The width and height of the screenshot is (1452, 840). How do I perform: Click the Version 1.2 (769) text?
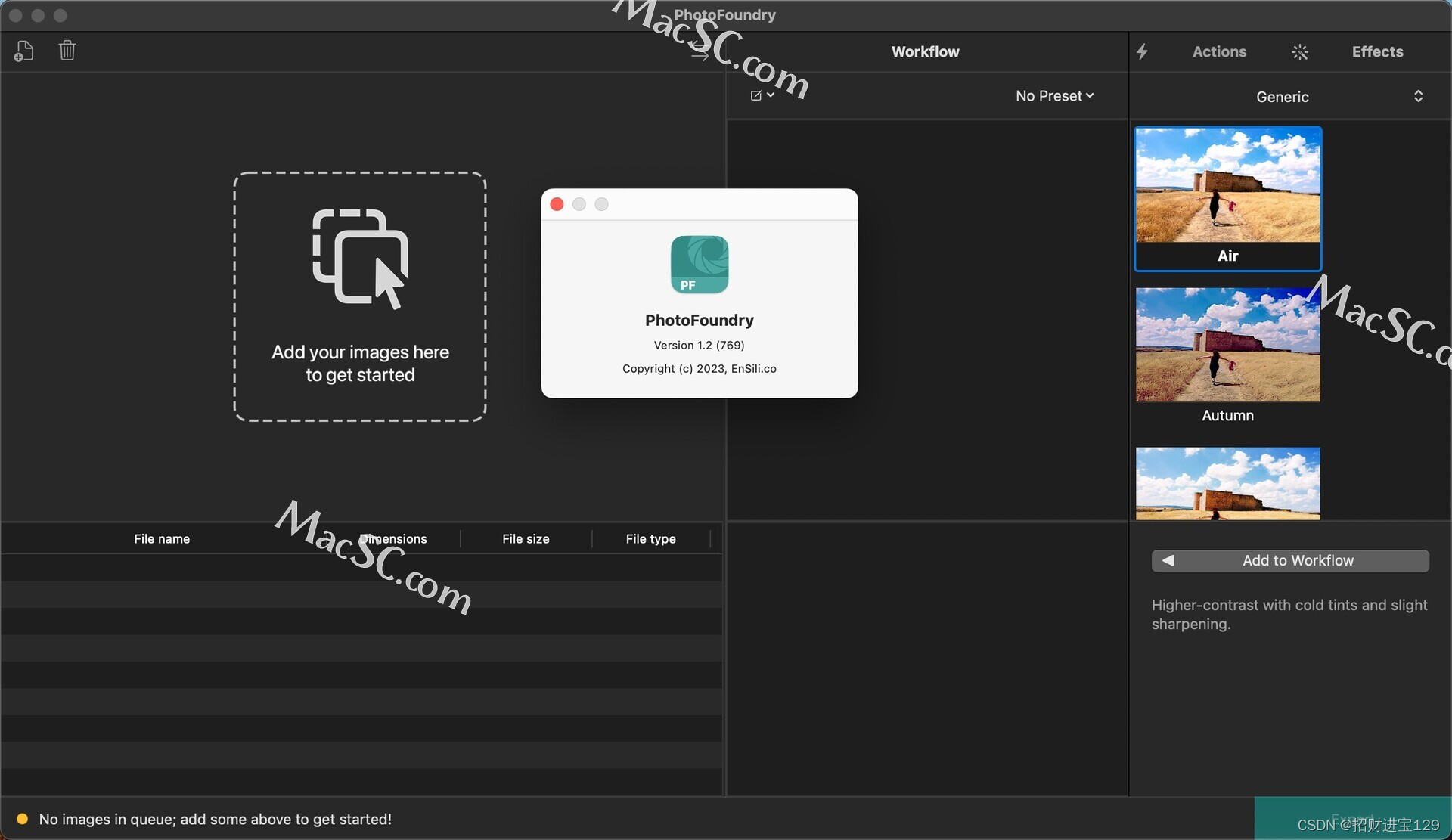pyautogui.click(x=700, y=345)
